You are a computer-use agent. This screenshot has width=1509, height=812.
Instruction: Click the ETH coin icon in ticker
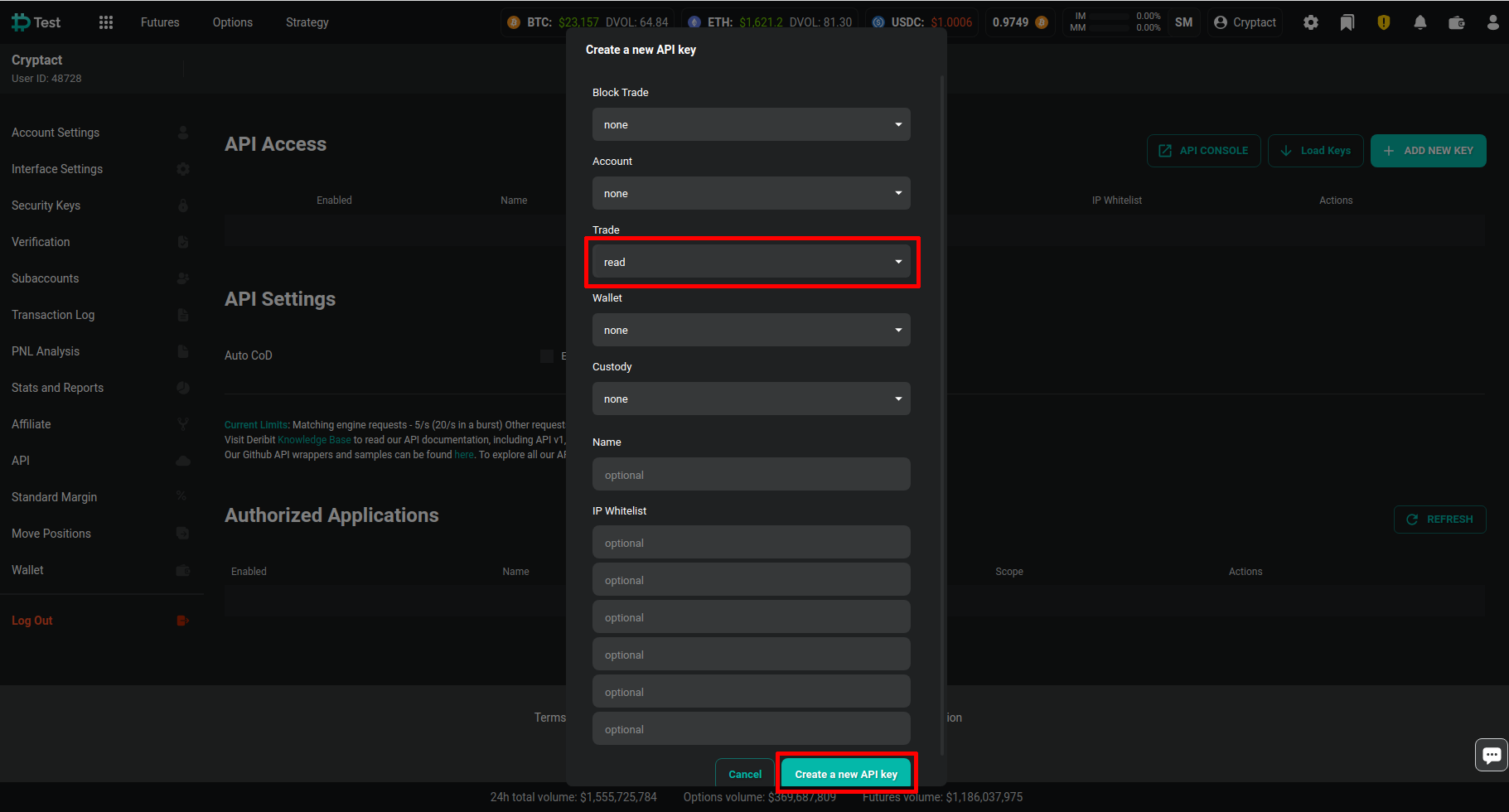pyautogui.click(x=694, y=22)
